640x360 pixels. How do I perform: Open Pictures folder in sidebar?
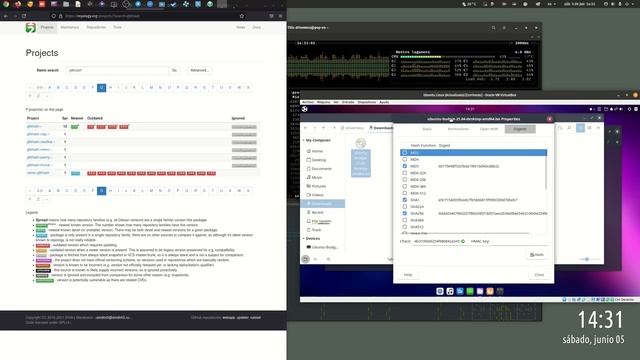click(x=318, y=186)
